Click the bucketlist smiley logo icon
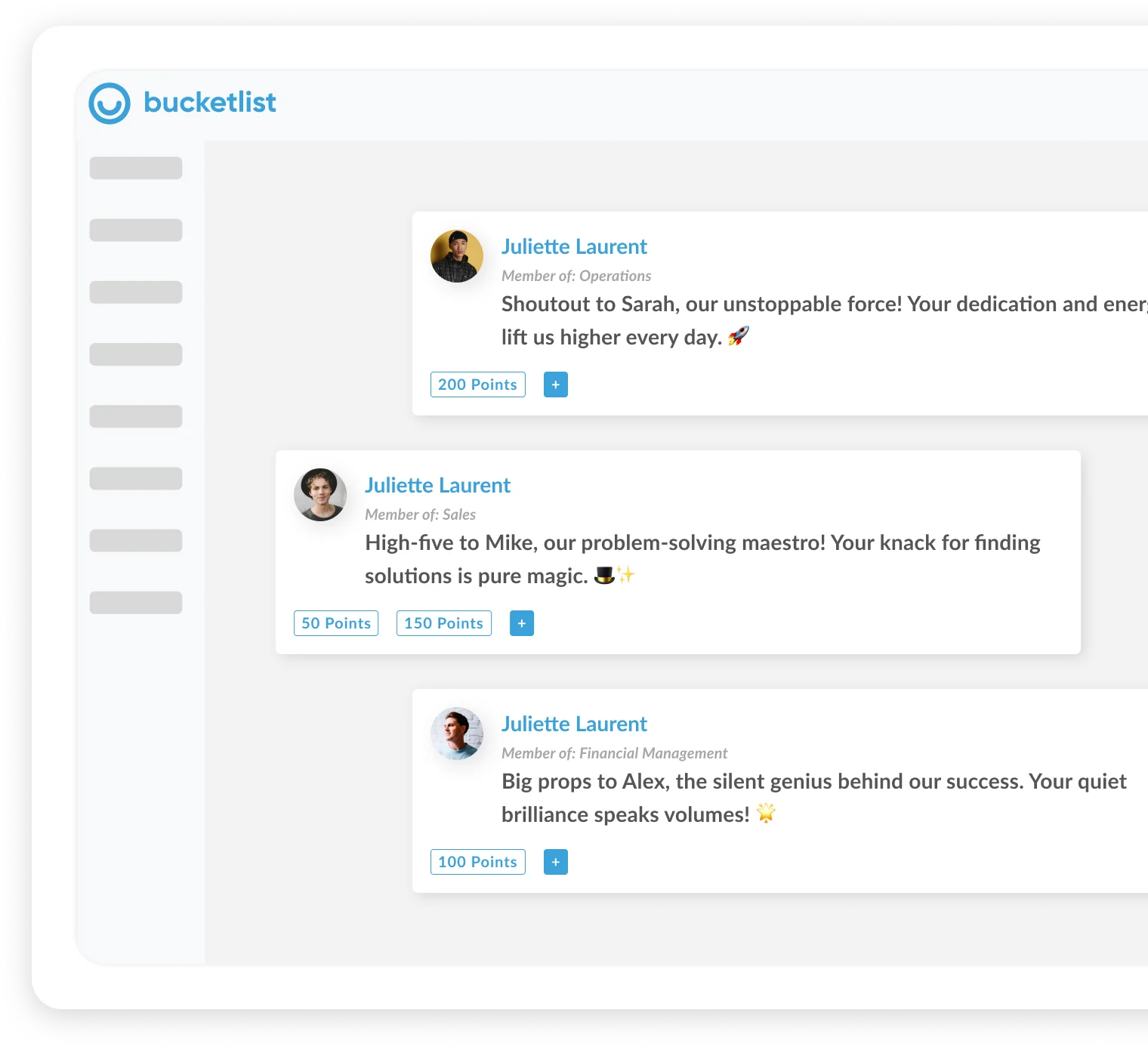The image size is (1148, 1047). click(110, 103)
